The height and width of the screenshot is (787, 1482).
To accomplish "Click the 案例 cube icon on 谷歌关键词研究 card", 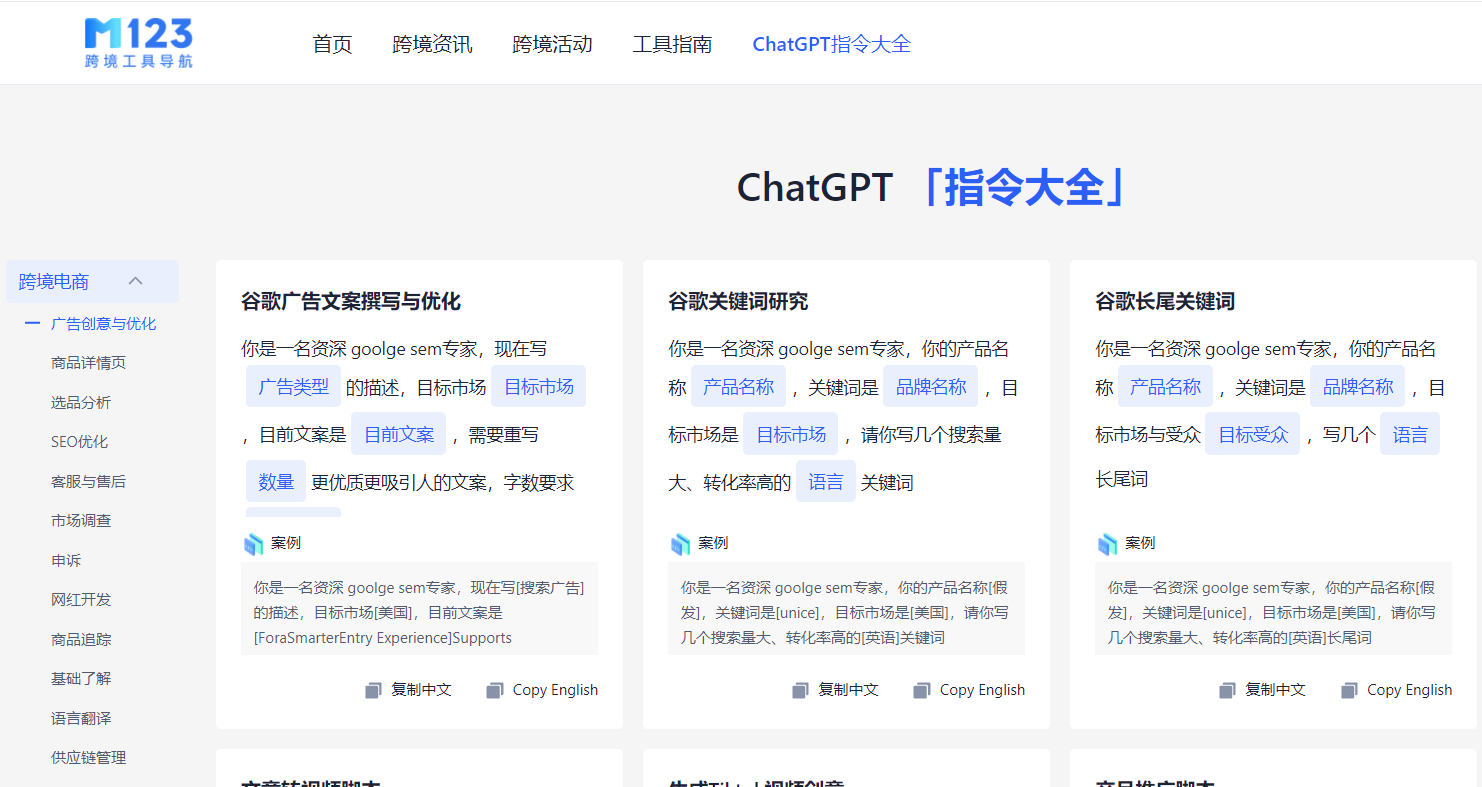I will click(682, 543).
